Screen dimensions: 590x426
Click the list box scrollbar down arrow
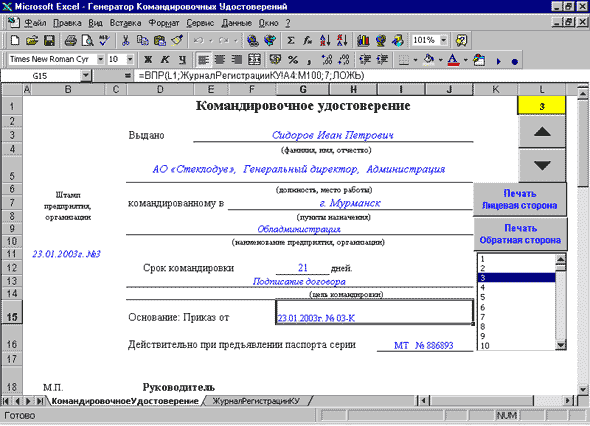tap(561, 345)
